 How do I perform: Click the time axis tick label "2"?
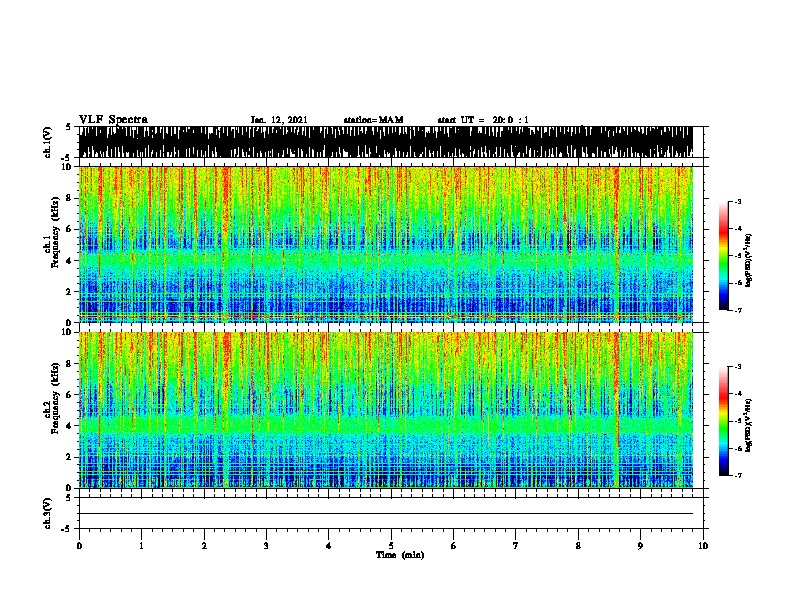tap(204, 546)
